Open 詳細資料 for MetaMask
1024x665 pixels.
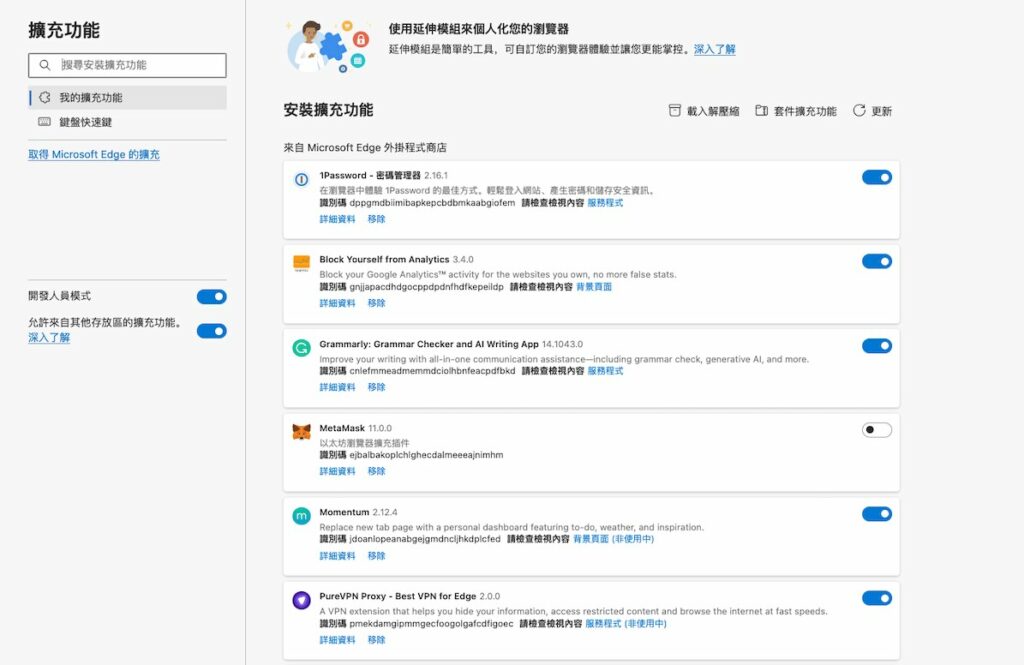pos(338,471)
